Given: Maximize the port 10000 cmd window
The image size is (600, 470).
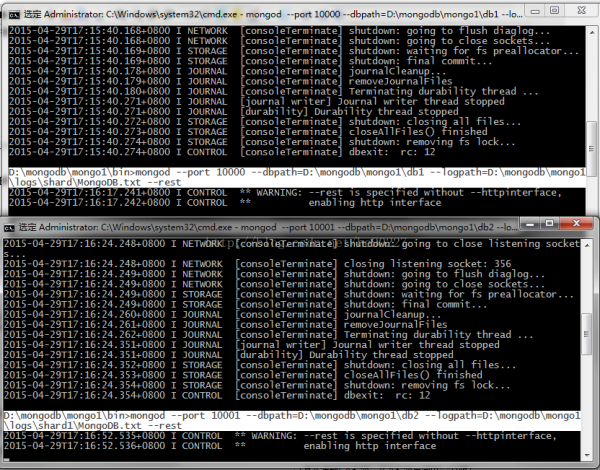Looking at the screenshot, I should (x=554, y=11).
